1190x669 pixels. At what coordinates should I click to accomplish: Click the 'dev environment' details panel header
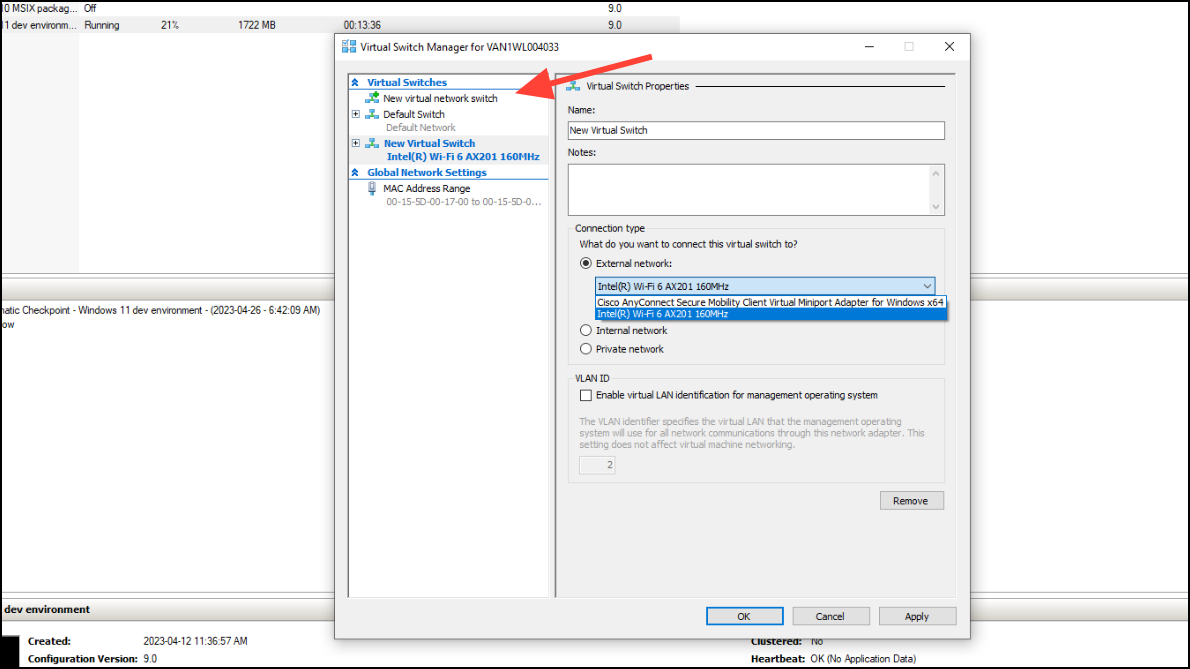click(x=46, y=609)
